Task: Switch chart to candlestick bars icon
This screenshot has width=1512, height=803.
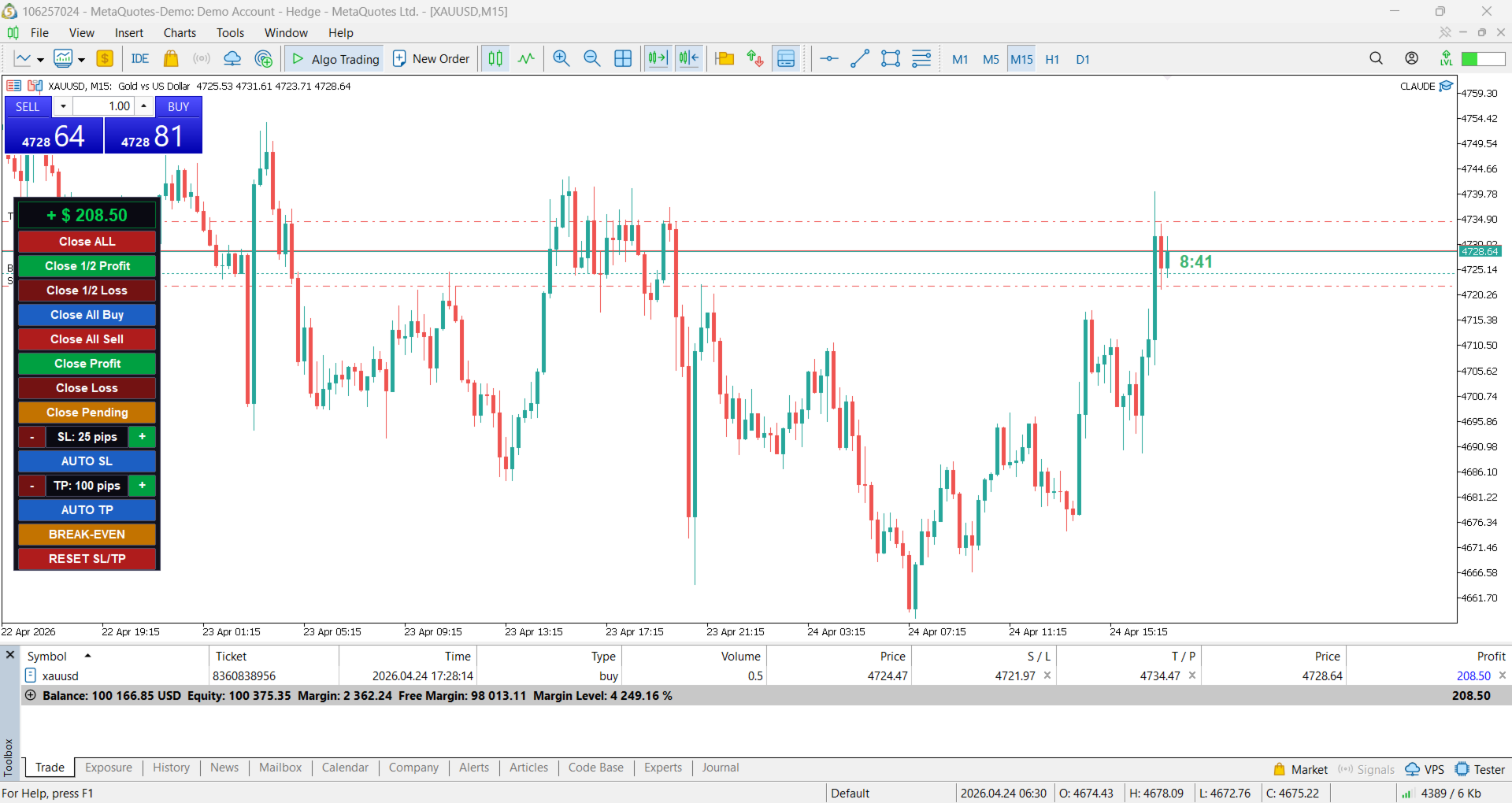Action: point(495,59)
